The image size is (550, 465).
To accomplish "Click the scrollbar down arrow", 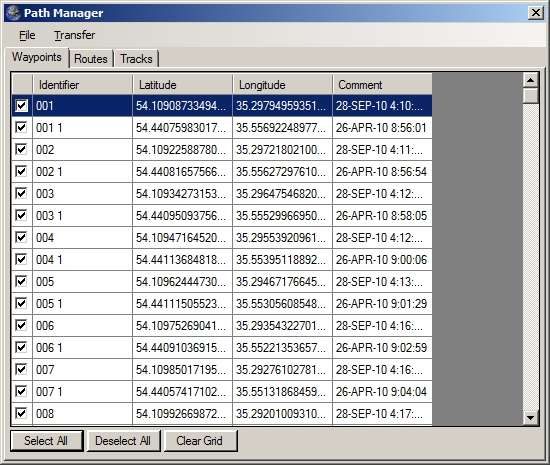I will (x=530, y=417).
